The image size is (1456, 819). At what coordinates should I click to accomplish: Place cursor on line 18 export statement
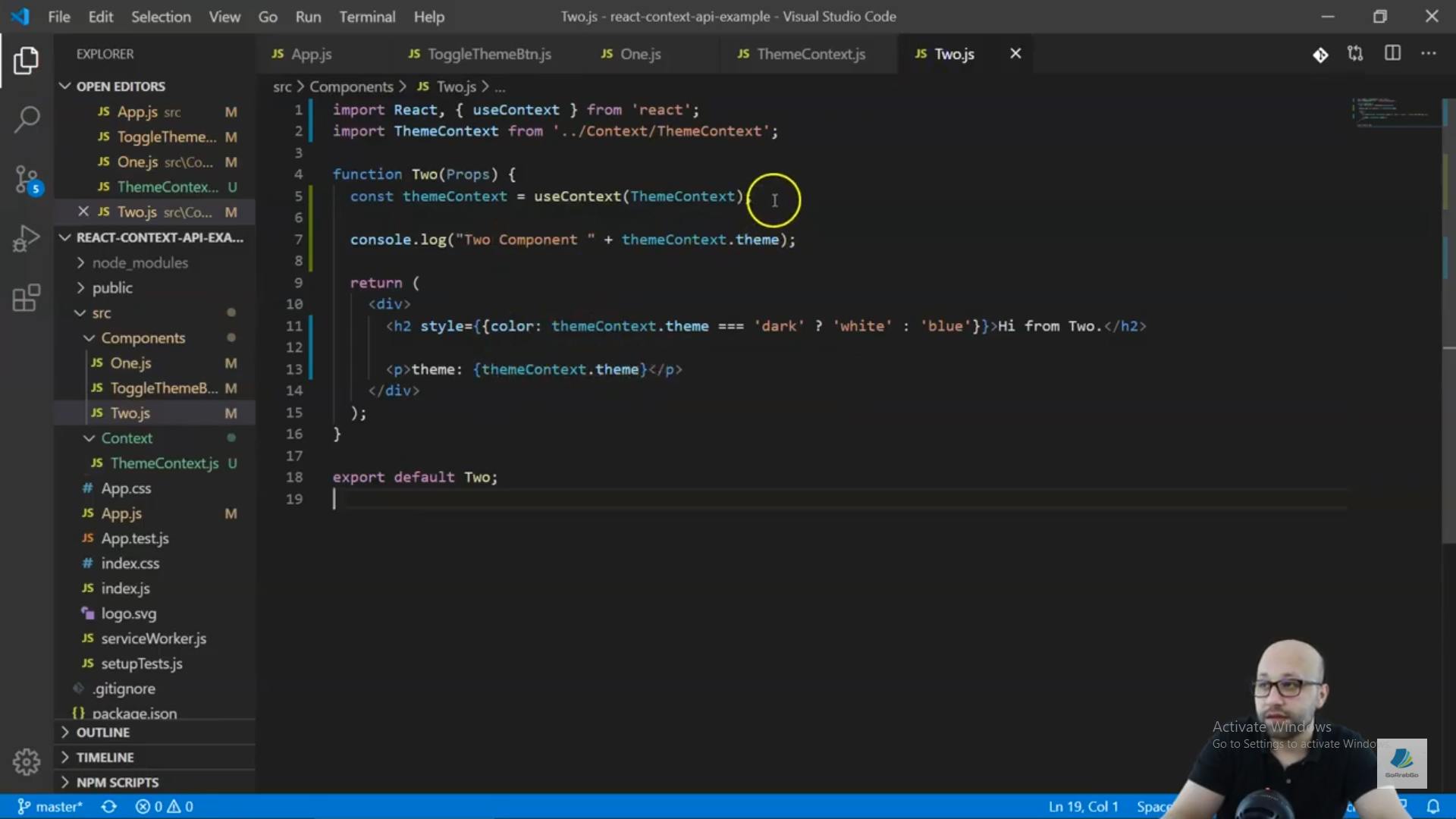click(415, 477)
